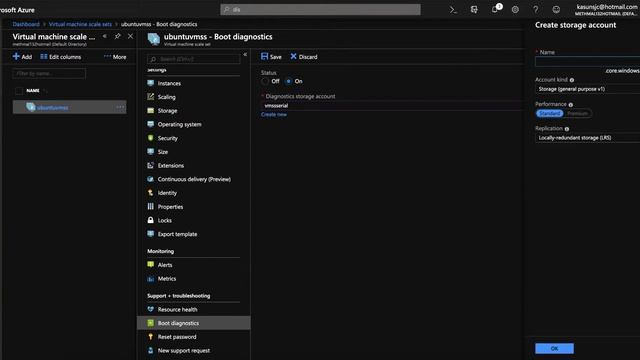Select the ubuntuvmss row
640x360 pixels.
pyautogui.click(x=69, y=107)
